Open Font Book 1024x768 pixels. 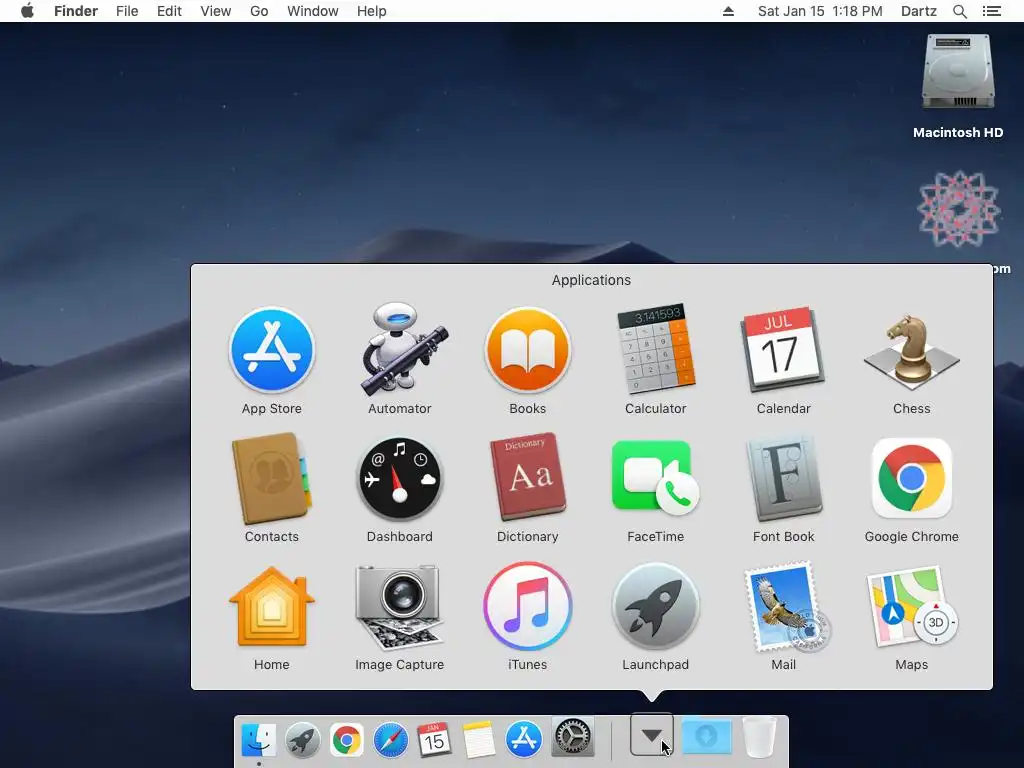pyautogui.click(x=784, y=478)
